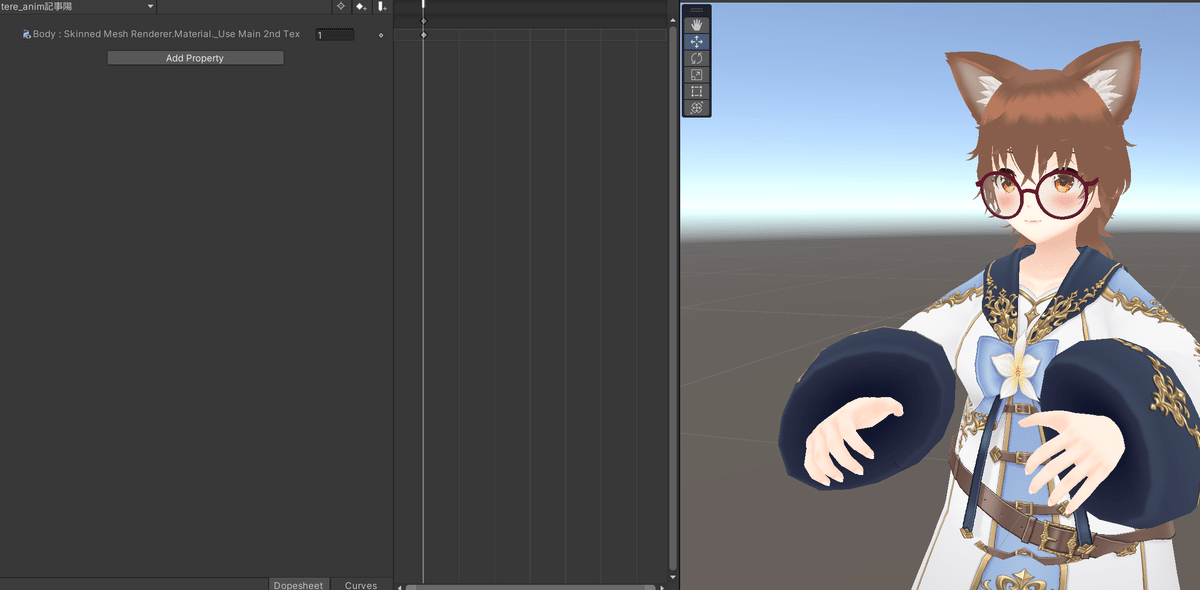The height and width of the screenshot is (590, 1200).
Task: Edit the _Use Main 2nd Tex value field
Action: click(335, 35)
